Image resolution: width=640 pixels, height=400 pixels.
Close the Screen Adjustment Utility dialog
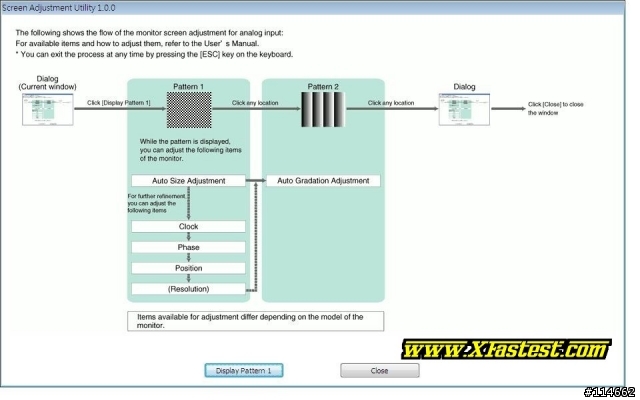pyautogui.click(x=380, y=371)
